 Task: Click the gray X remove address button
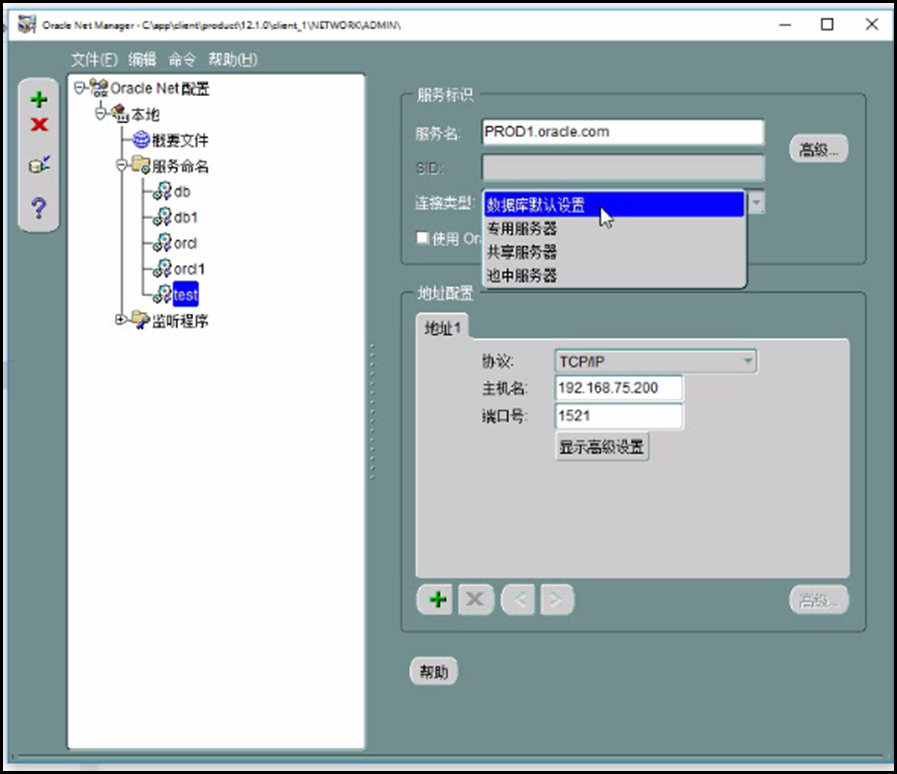475,600
